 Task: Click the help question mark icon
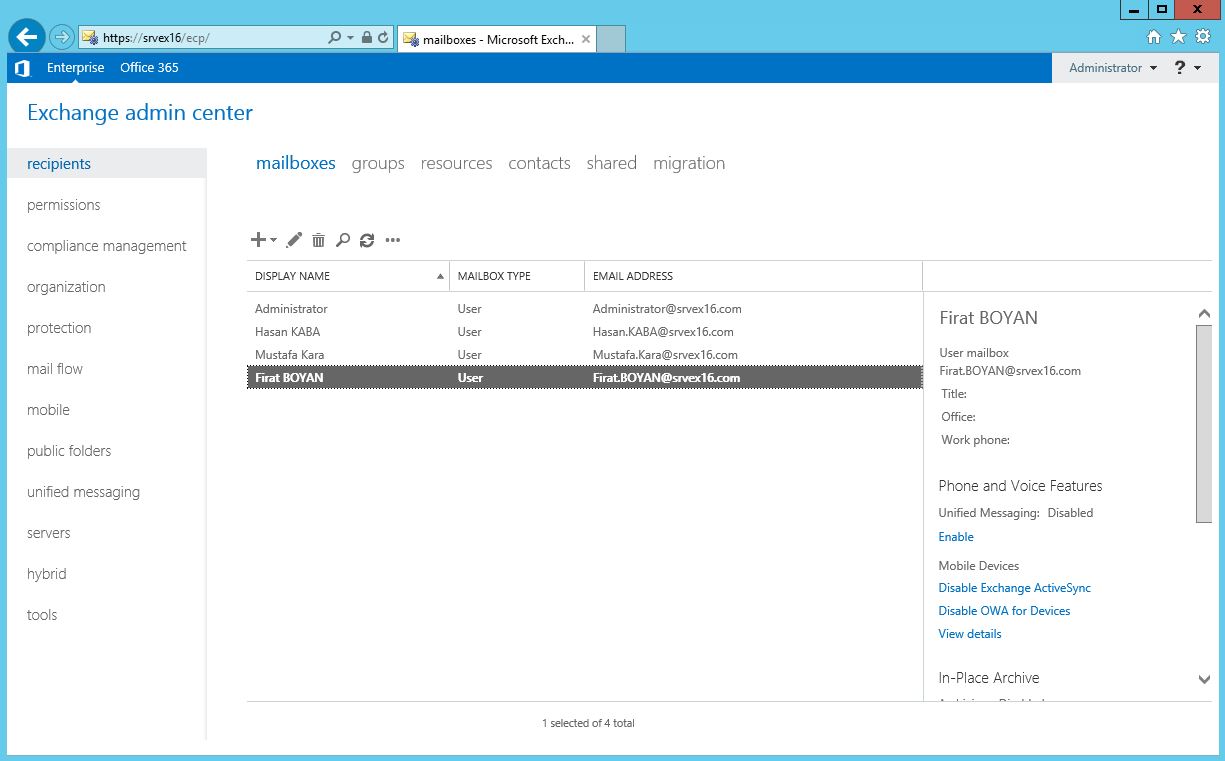coord(1180,68)
